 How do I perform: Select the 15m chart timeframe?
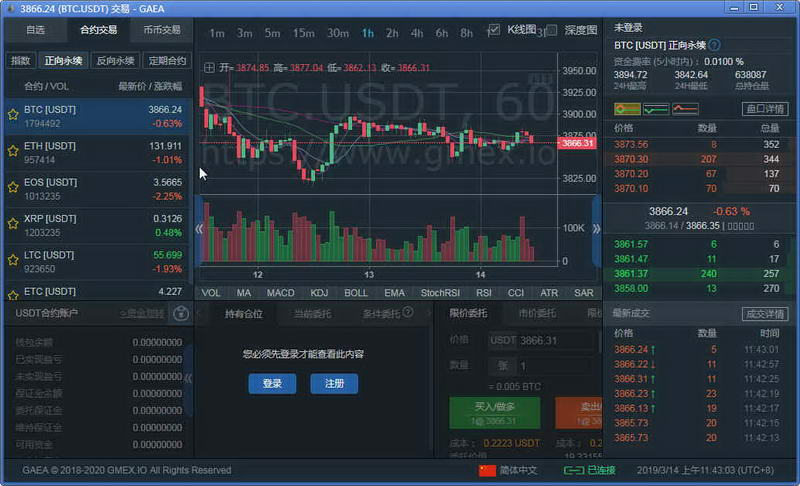tap(303, 33)
